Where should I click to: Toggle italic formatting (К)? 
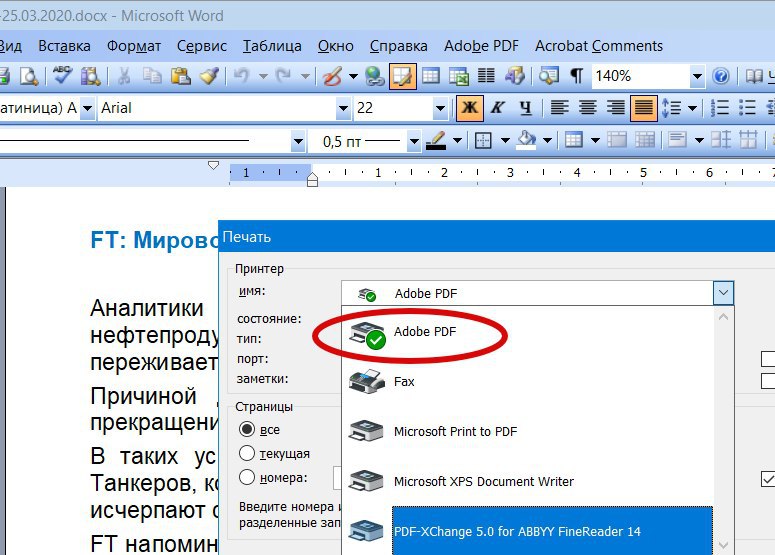(x=498, y=108)
